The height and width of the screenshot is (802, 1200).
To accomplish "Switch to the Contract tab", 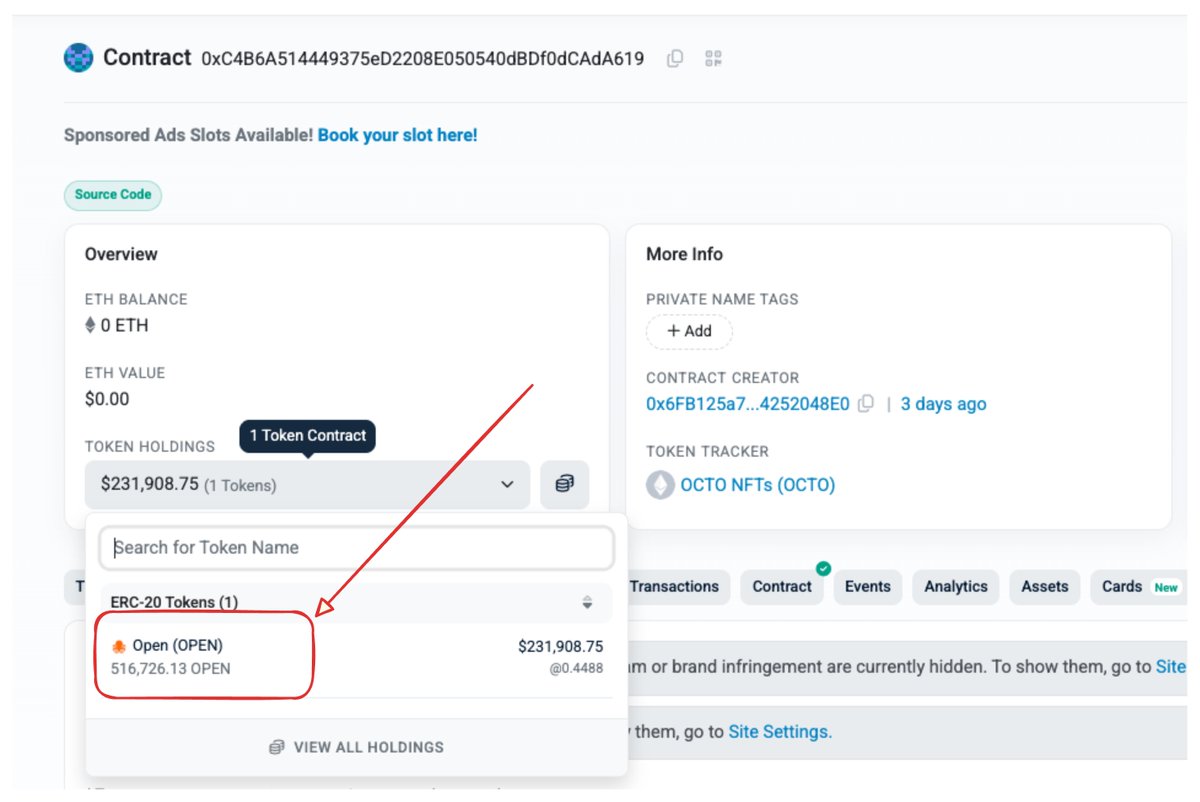I will coord(782,587).
